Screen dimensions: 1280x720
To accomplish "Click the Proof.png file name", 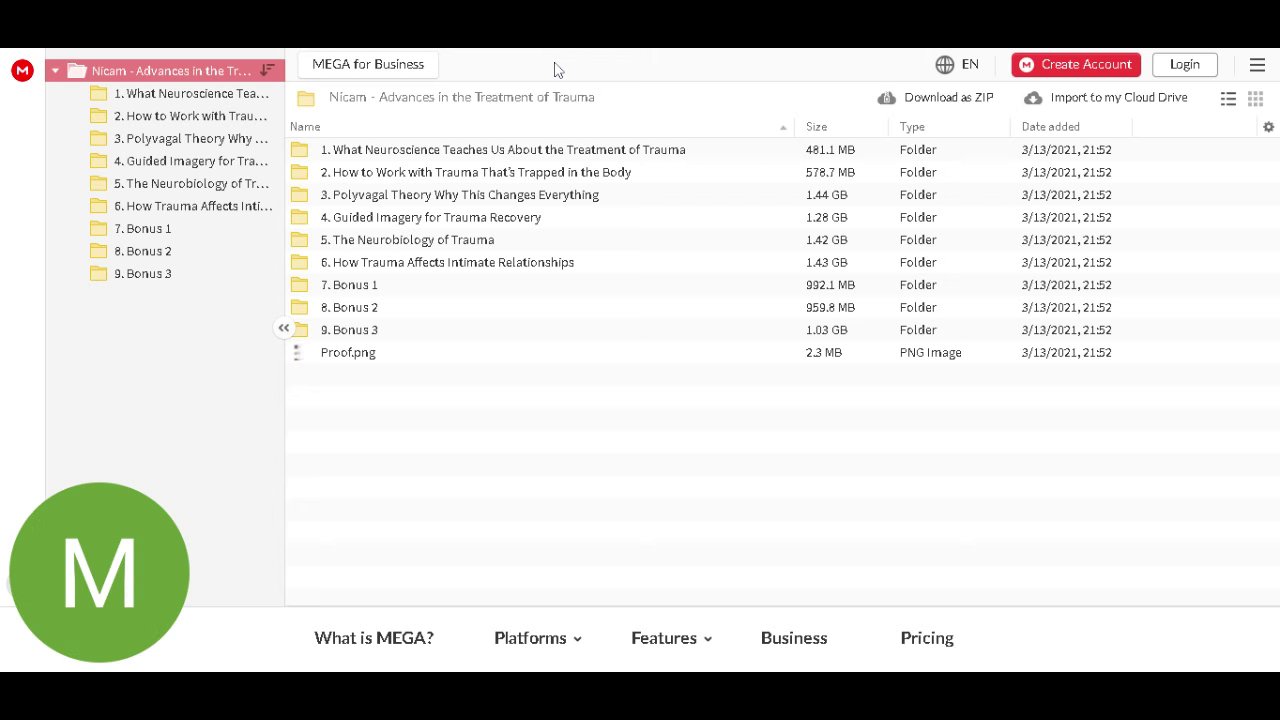I will tap(348, 353).
